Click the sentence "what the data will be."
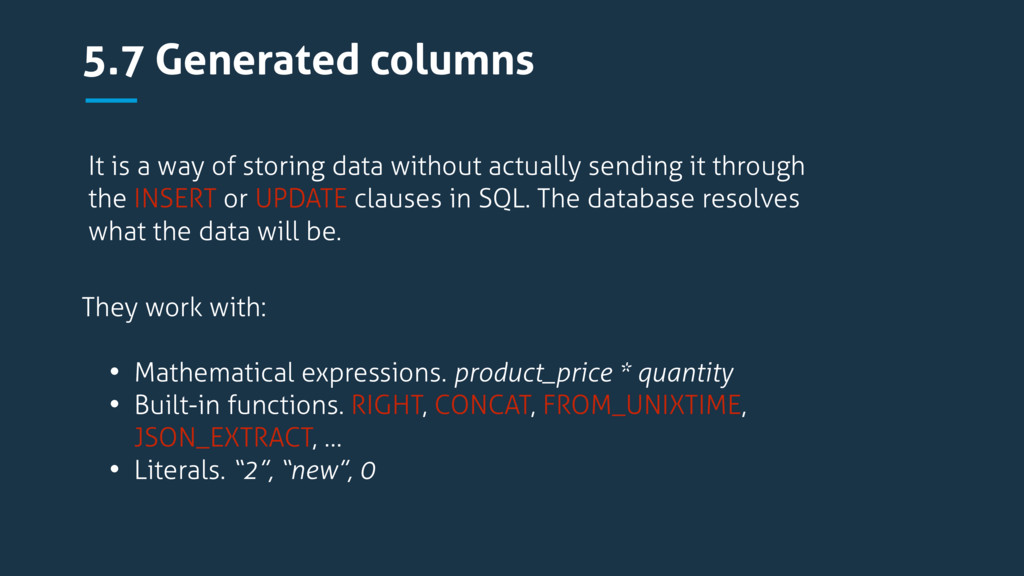The width and height of the screenshot is (1024, 576). click(215, 232)
